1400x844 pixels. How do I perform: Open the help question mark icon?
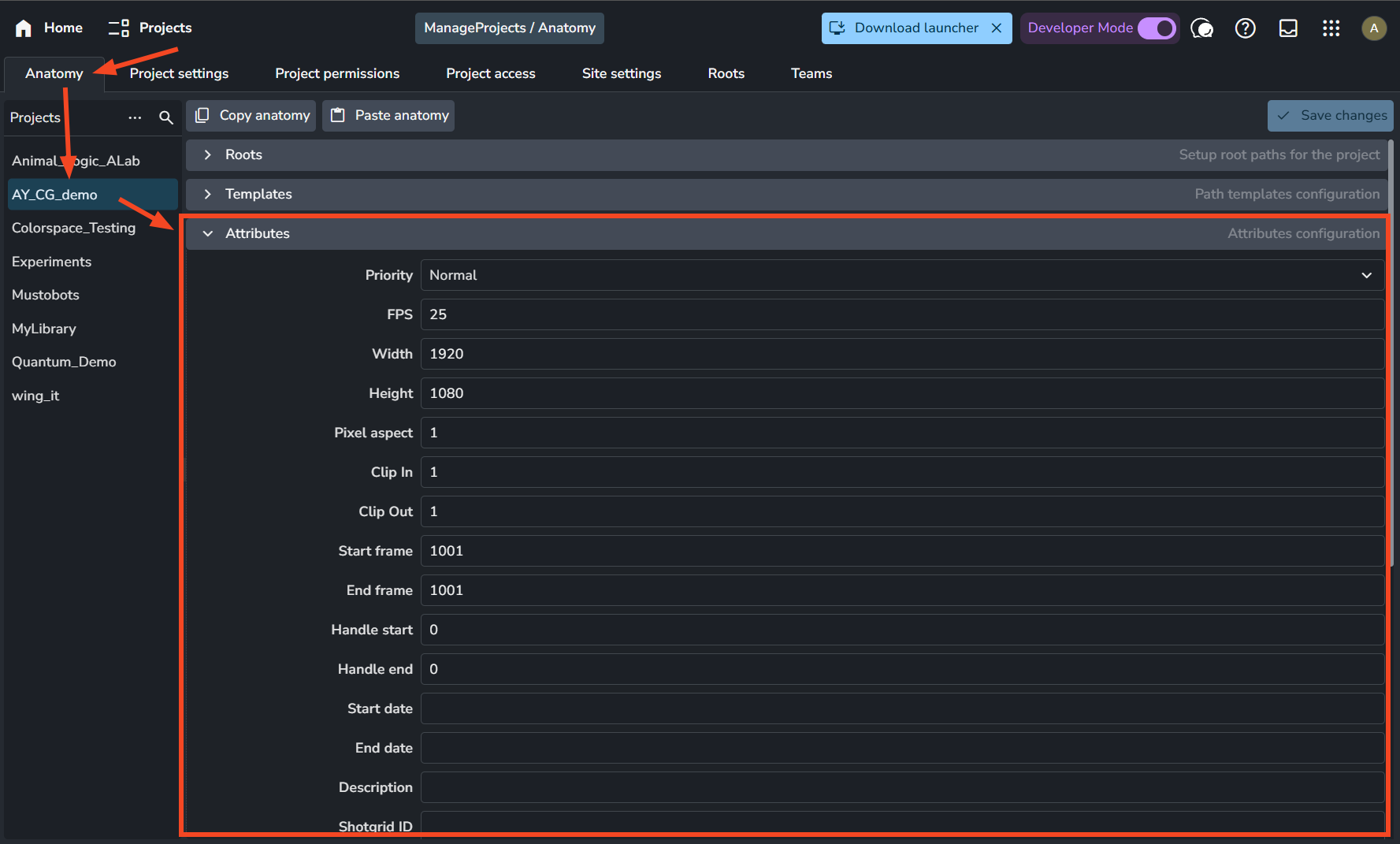point(1245,28)
